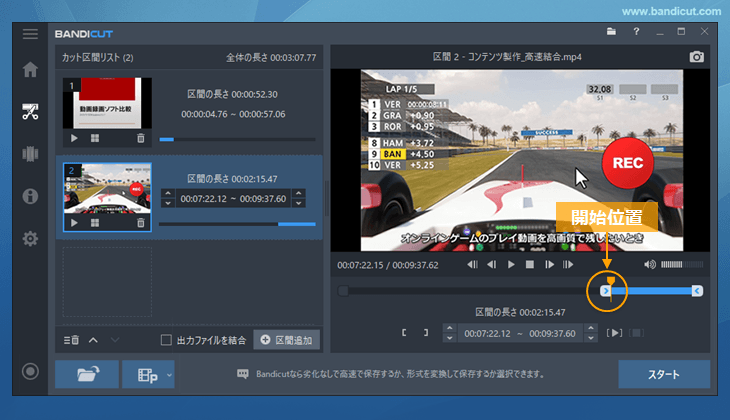This screenshot has width=730, height=420.
Task: Adjust the volume level bar
Action: click(x=682, y=264)
